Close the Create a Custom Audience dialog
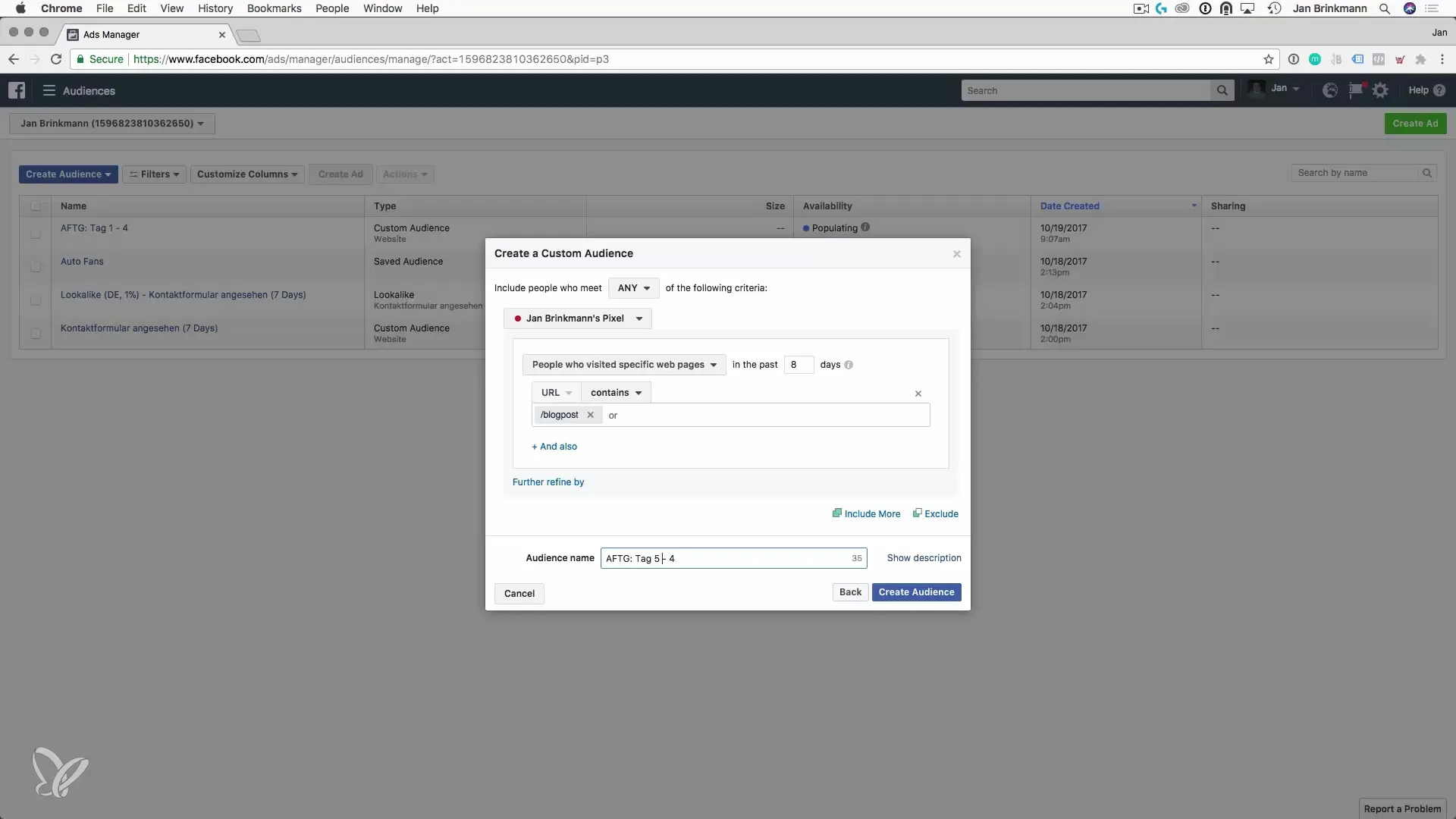 [x=957, y=254]
